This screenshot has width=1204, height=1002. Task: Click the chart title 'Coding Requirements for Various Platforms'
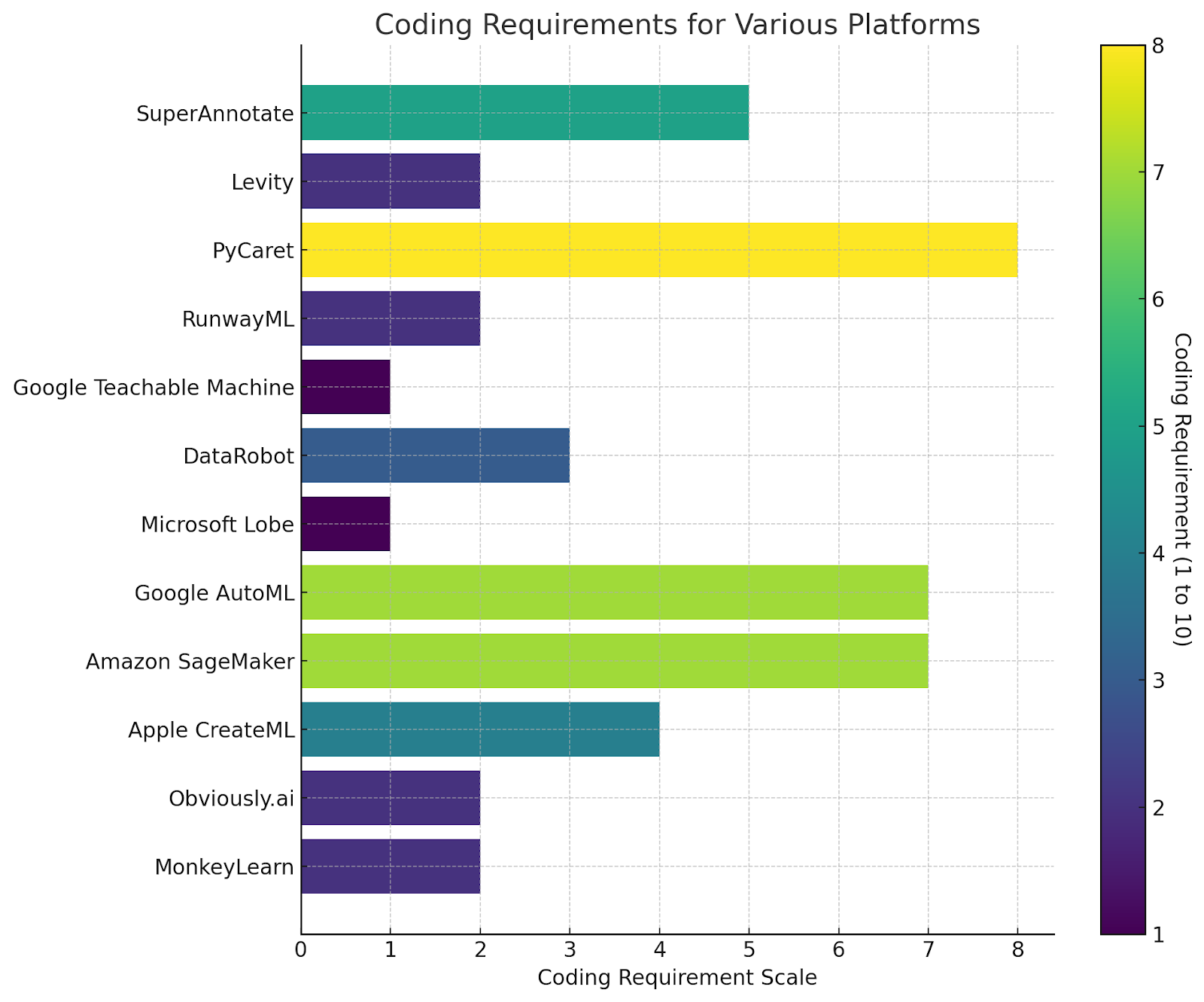tap(677, 25)
